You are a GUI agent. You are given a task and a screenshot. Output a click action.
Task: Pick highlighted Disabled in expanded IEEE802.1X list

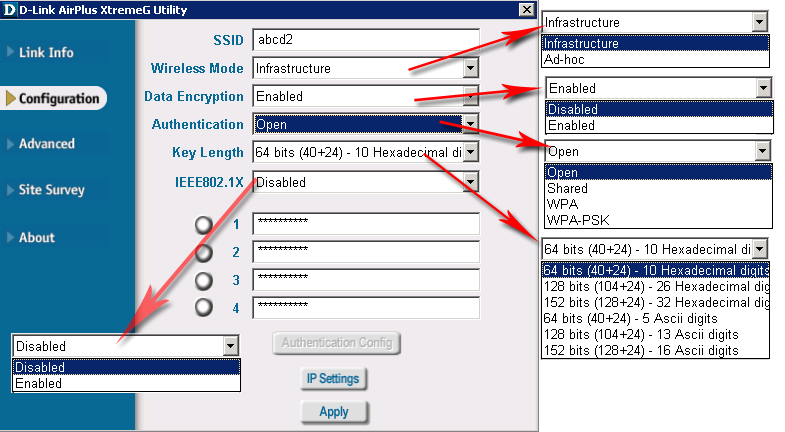click(x=126, y=367)
